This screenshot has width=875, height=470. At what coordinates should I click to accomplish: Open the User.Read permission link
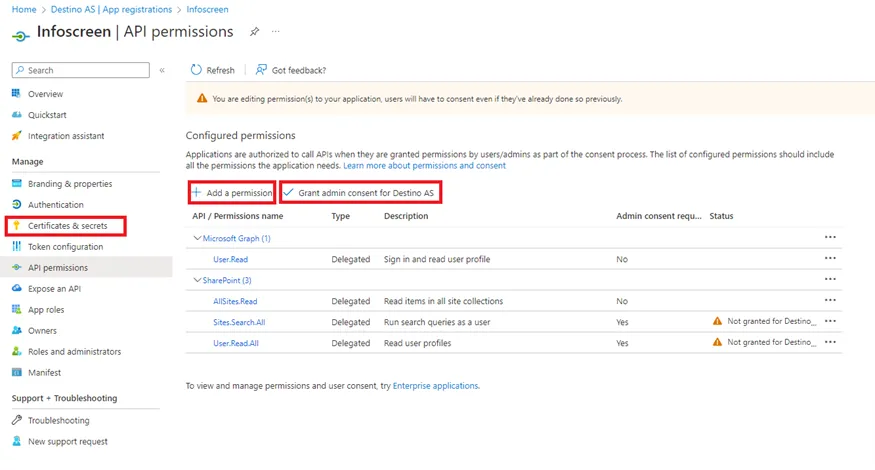[230, 260]
